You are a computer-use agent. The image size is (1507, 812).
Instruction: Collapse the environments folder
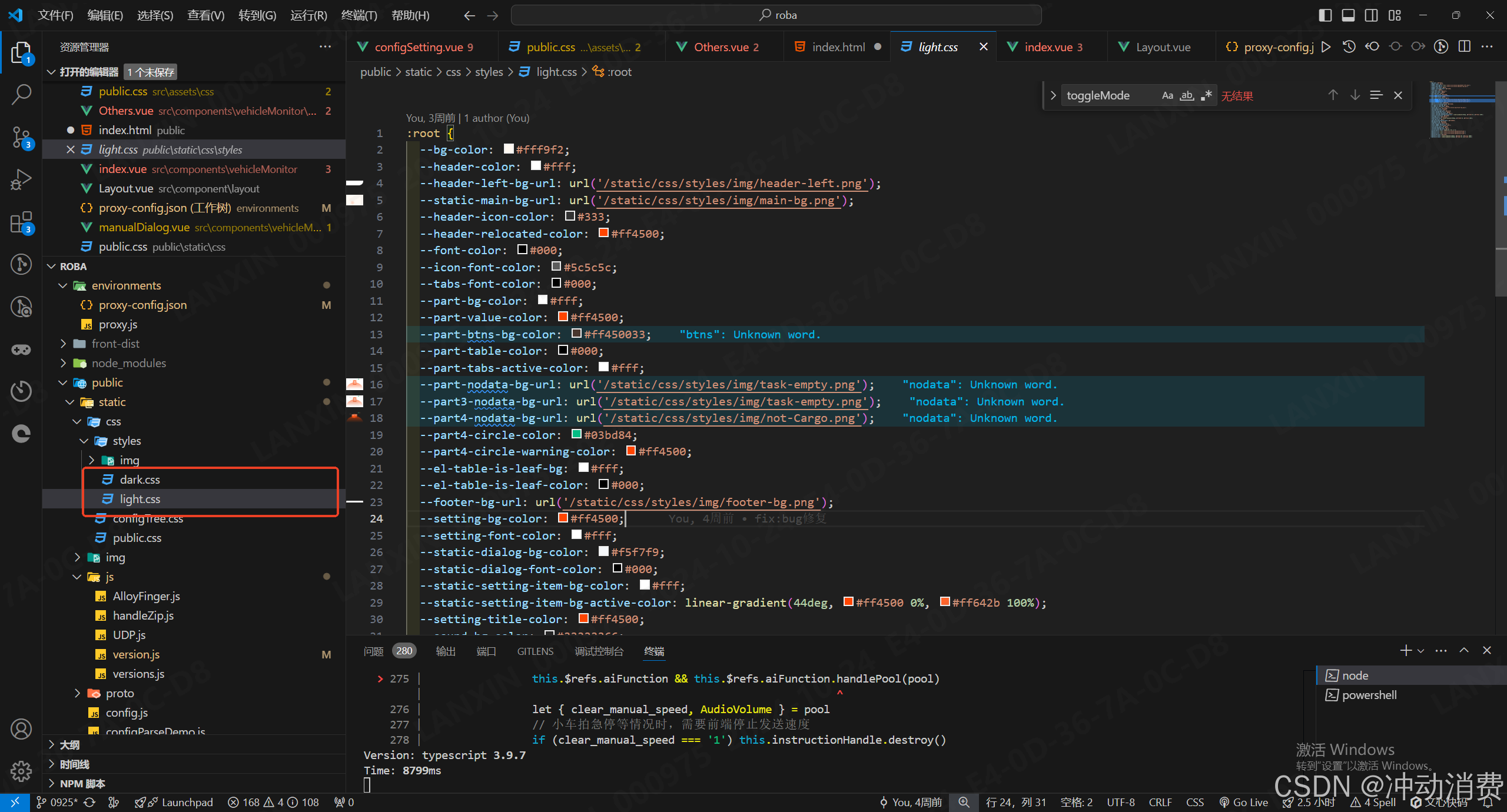tap(63, 285)
